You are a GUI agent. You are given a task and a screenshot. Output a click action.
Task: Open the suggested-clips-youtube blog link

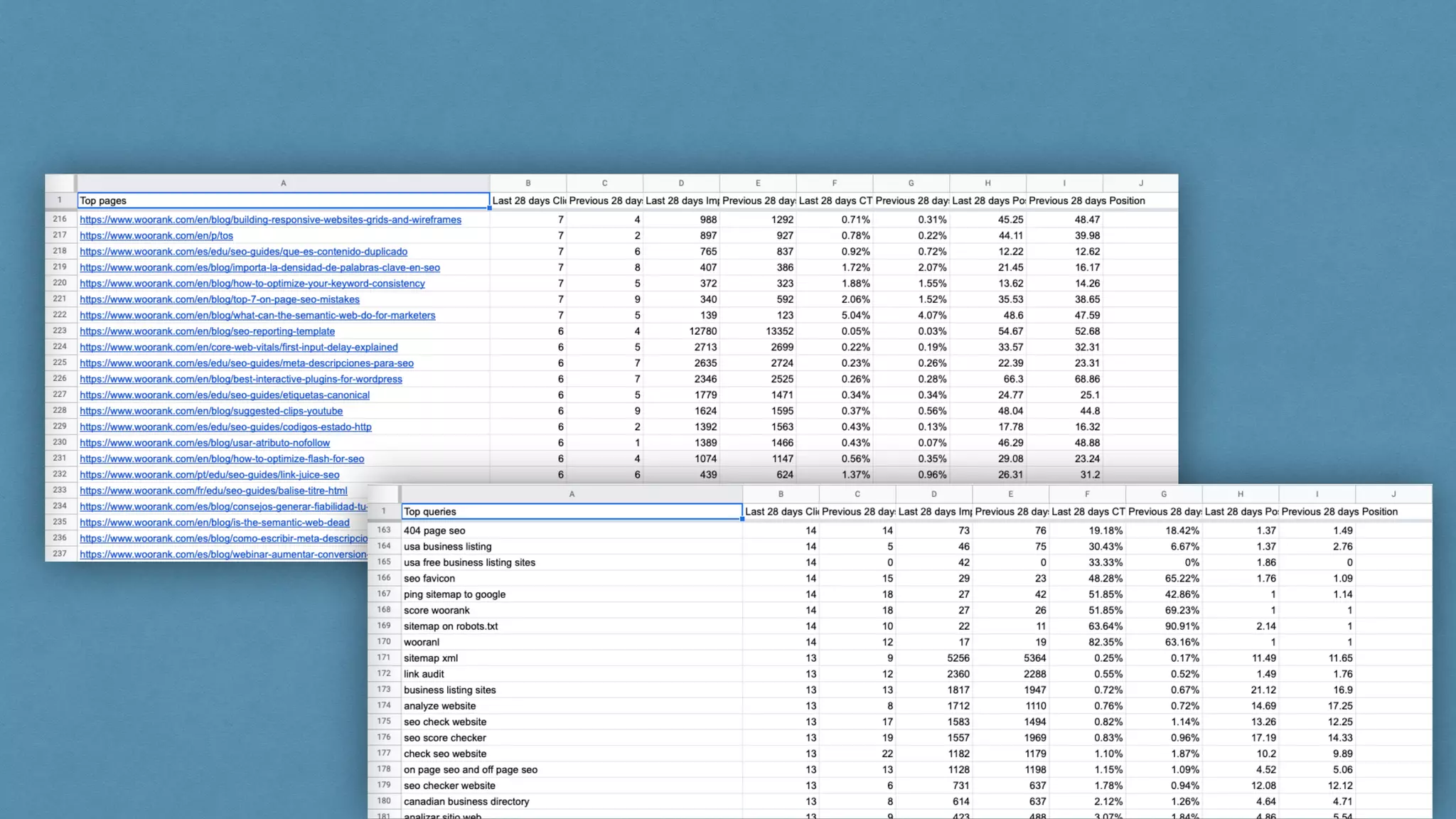[x=211, y=411]
